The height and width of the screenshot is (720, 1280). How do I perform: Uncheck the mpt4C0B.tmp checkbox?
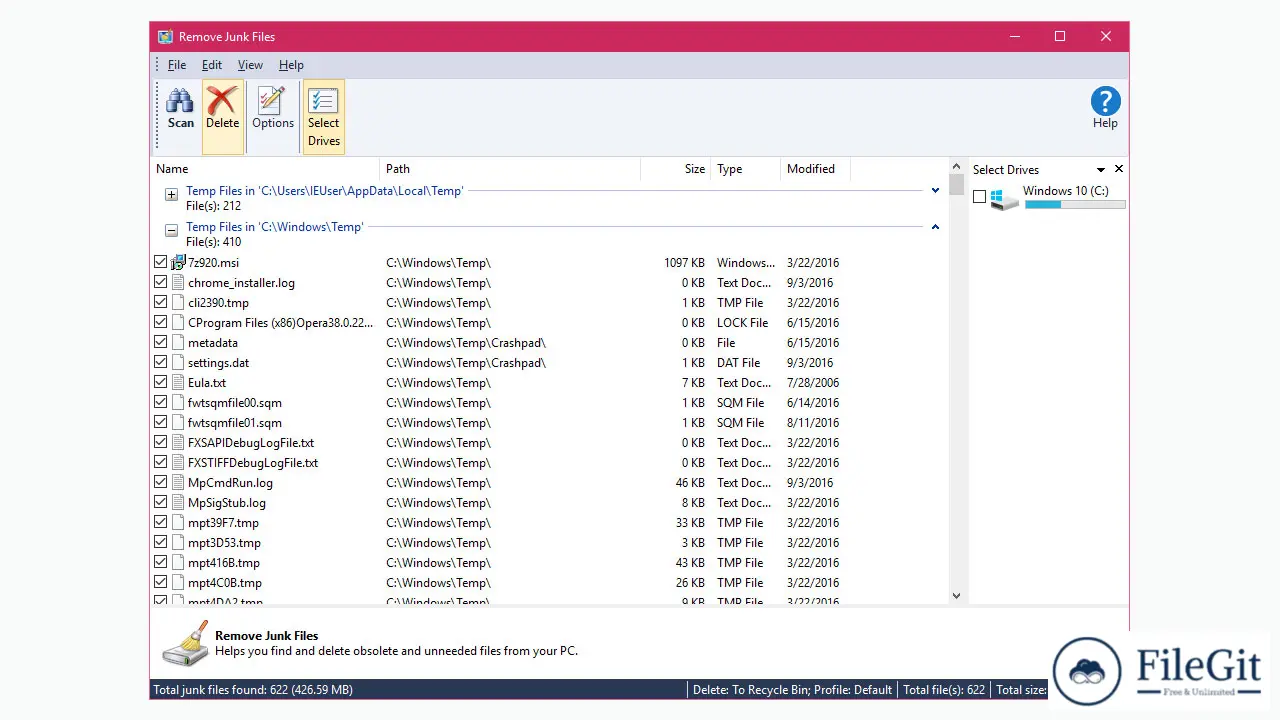(x=161, y=582)
